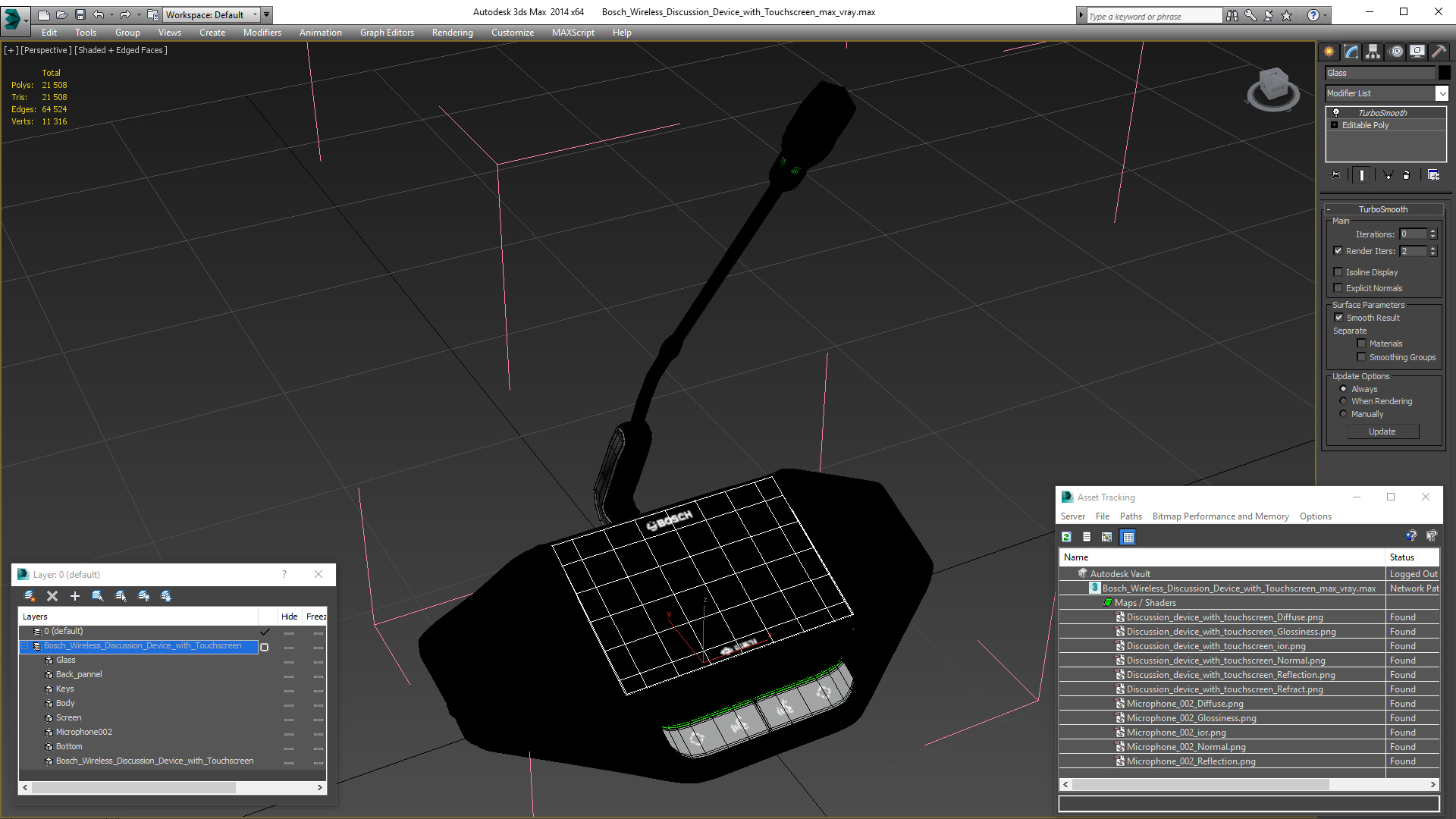Open the Hierarchy command panel tab
Image resolution: width=1456 pixels, height=819 pixels.
(x=1373, y=52)
